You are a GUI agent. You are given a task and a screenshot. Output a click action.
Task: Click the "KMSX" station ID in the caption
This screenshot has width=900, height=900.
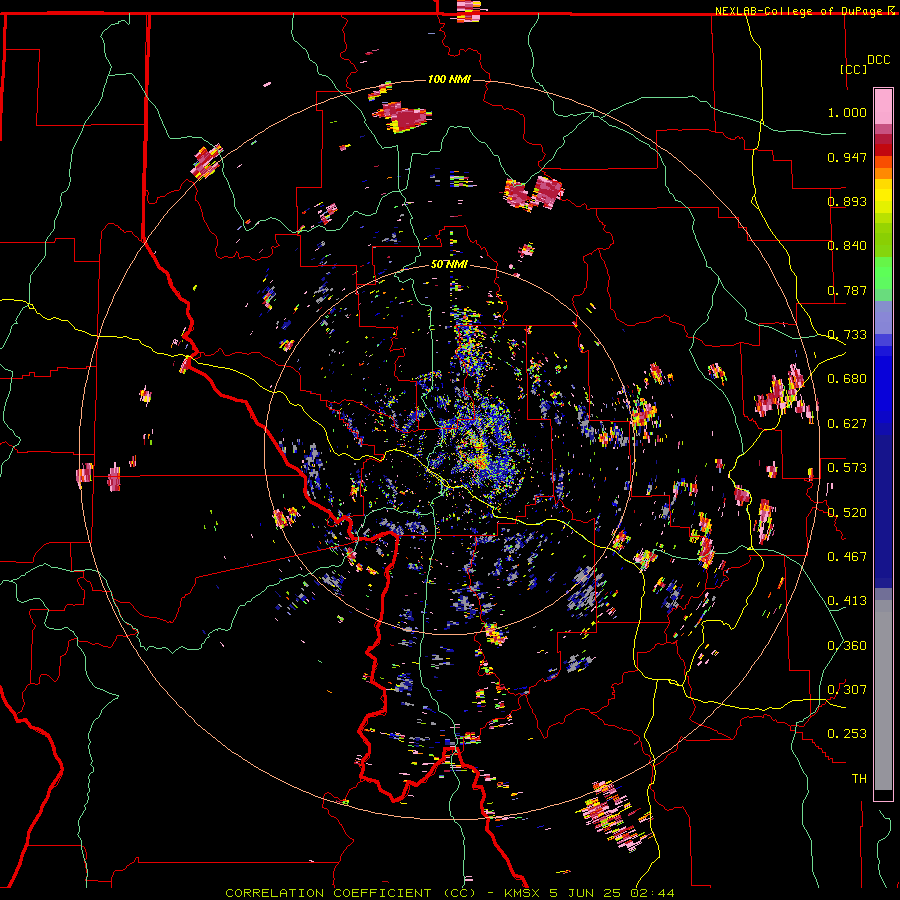(523, 893)
